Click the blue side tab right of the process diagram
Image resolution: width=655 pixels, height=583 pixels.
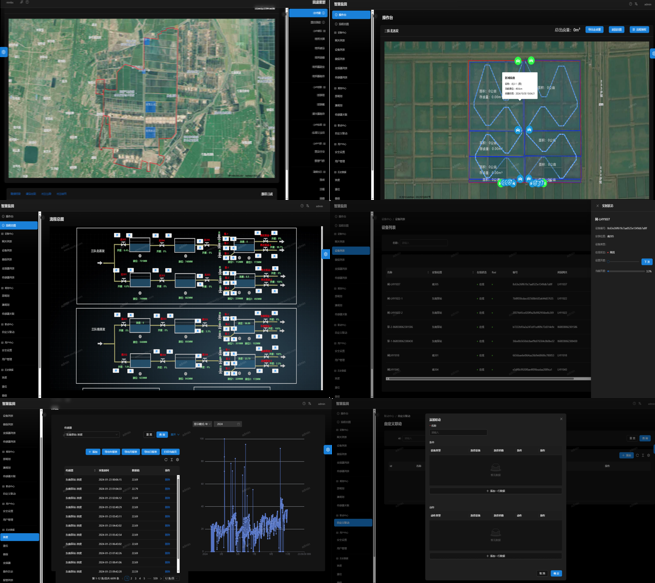pyautogui.click(x=325, y=254)
